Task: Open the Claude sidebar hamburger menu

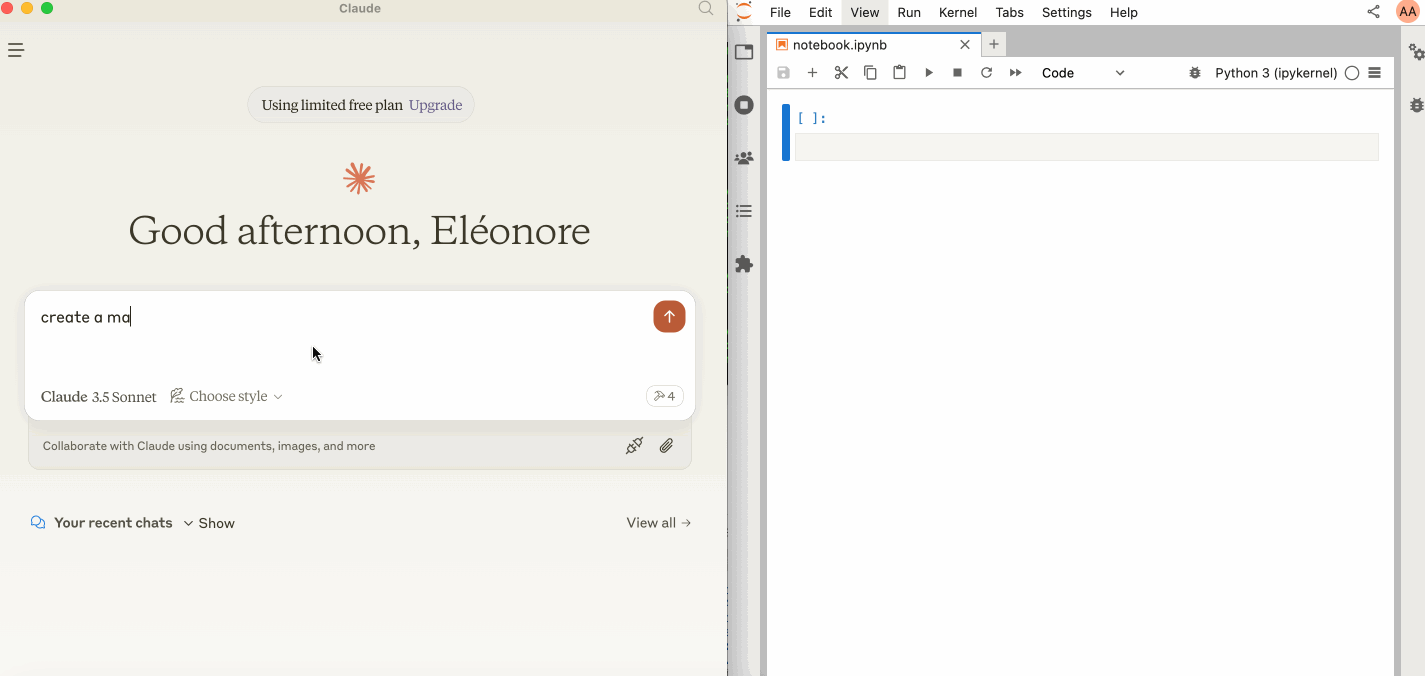Action: [x=16, y=50]
